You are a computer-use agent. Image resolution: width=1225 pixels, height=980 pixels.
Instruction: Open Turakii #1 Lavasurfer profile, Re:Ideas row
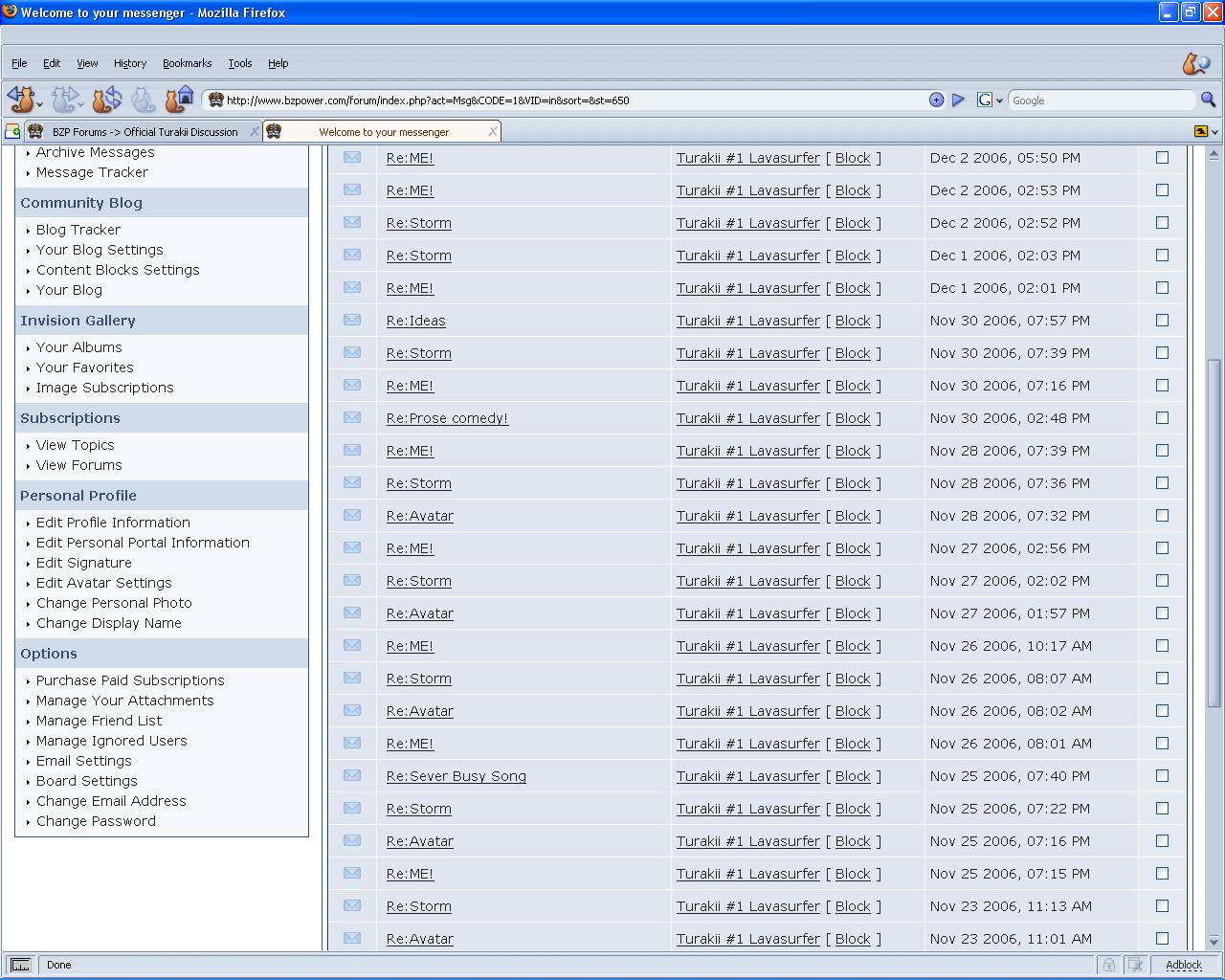click(x=748, y=321)
